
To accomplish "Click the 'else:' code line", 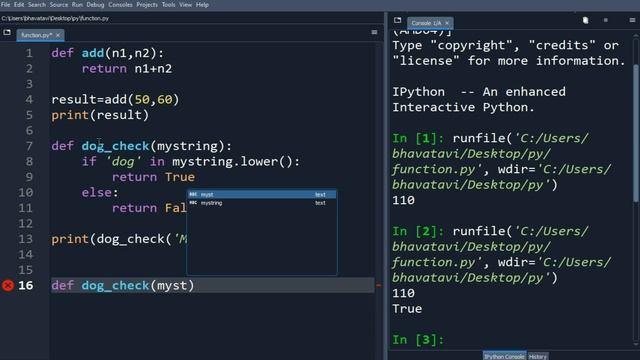I will [100, 193].
